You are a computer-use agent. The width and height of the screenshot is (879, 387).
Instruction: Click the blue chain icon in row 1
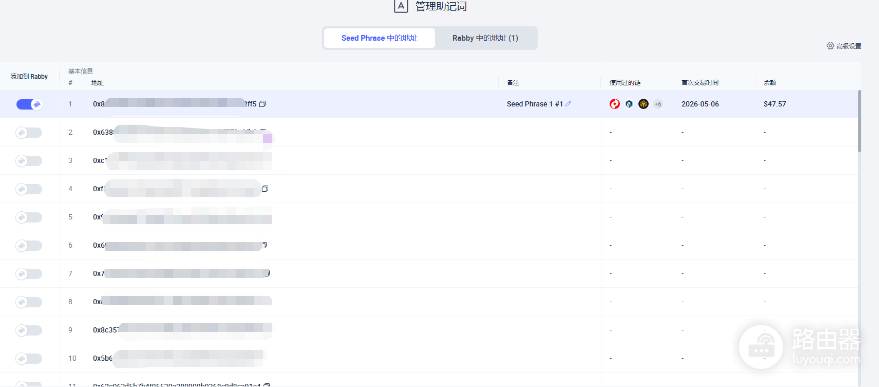coord(629,104)
